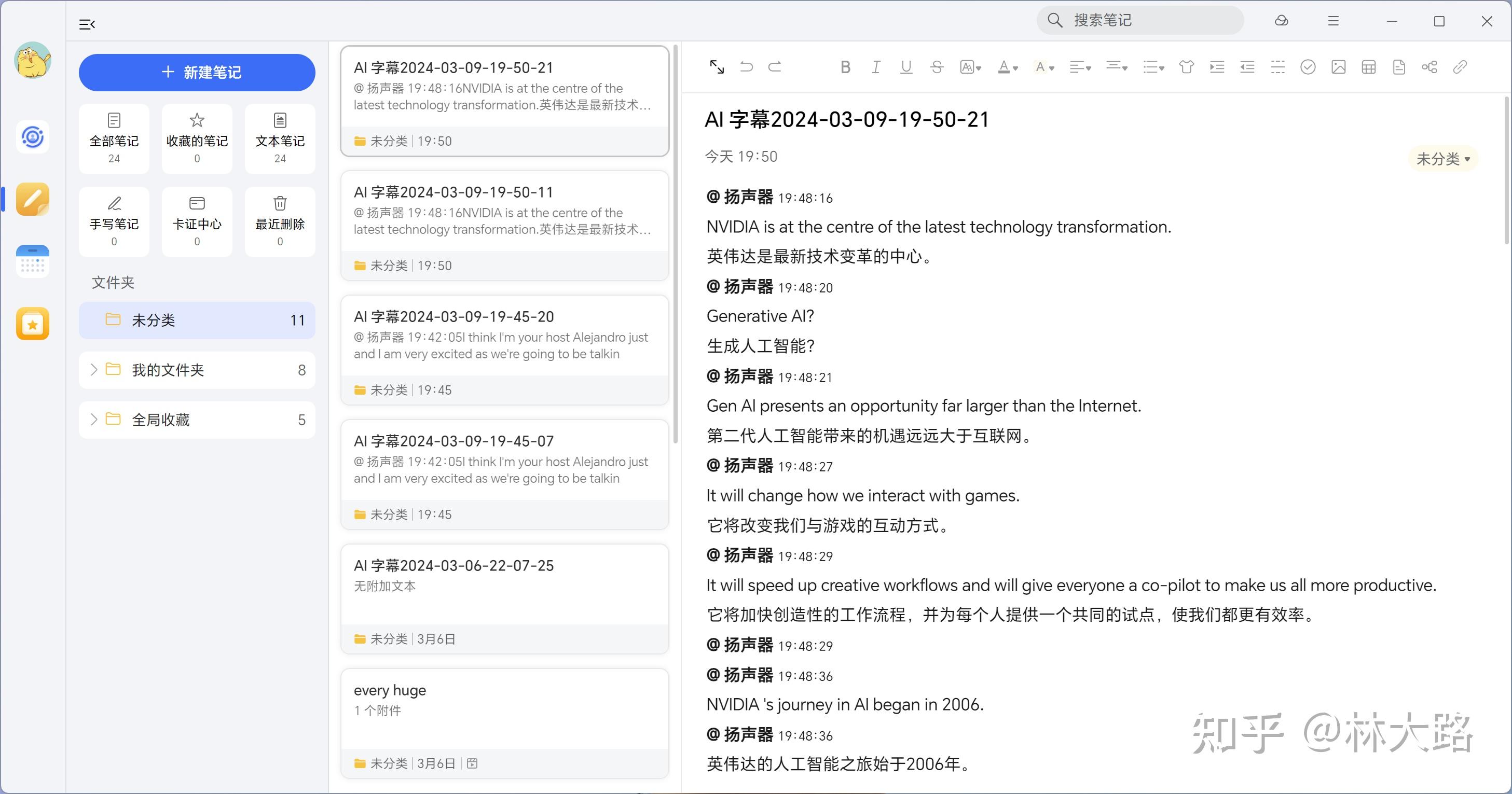The image size is (1512, 794).
Task: Decrease paragraph indent
Action: coord(1247,67)
